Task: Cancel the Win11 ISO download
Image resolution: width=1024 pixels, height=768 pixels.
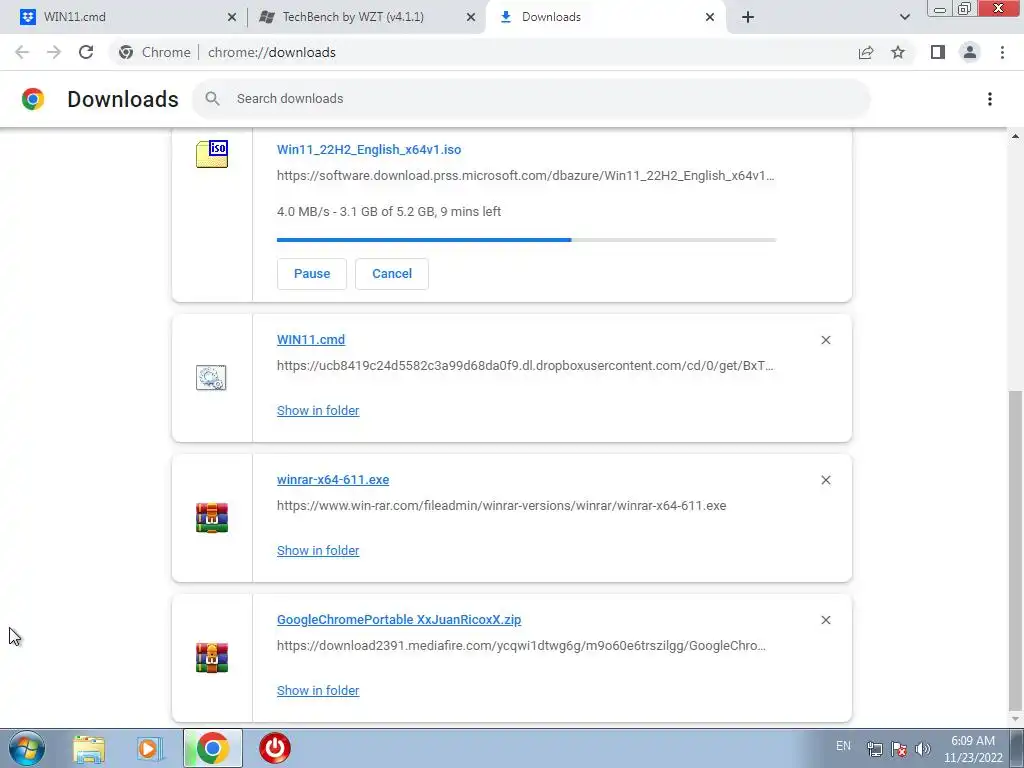Action: [392, 274]
